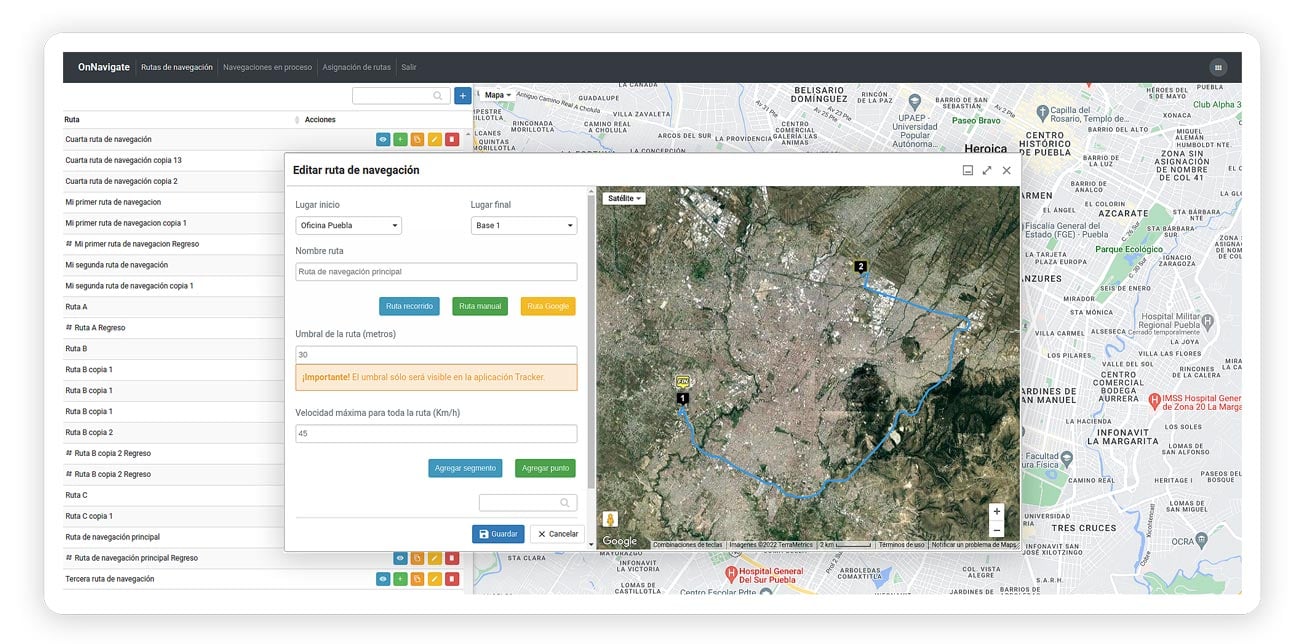Open the Lugar final dropdown
Screen dimensions: 1300x644
click(x=524, y=226)
